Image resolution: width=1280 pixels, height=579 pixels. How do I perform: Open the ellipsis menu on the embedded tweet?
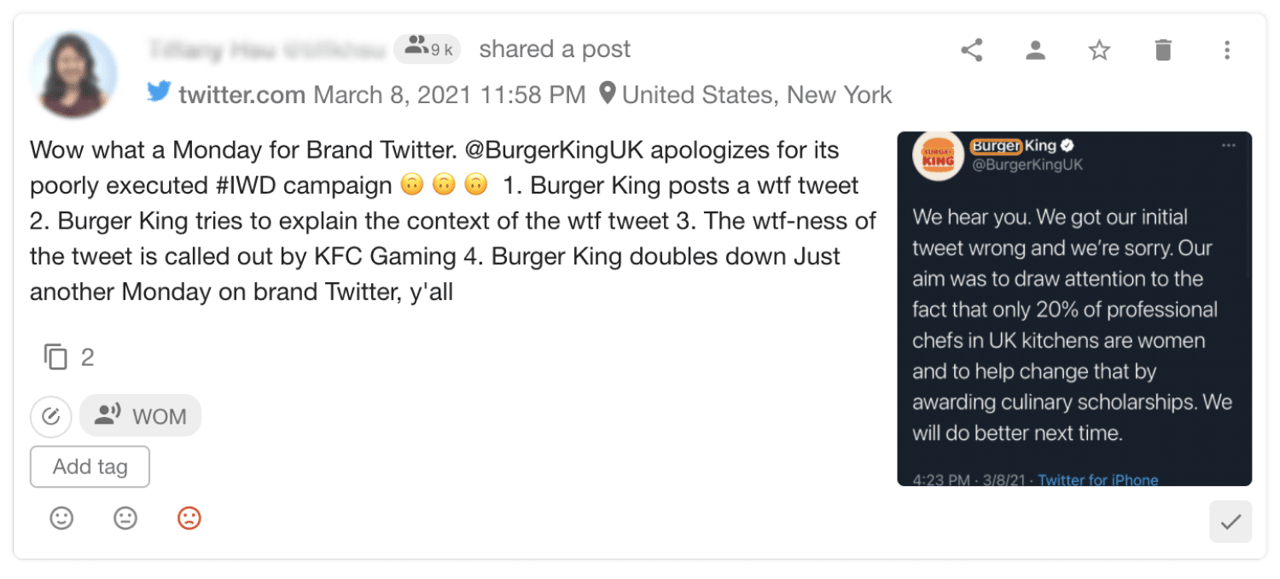pos(1229,145)
